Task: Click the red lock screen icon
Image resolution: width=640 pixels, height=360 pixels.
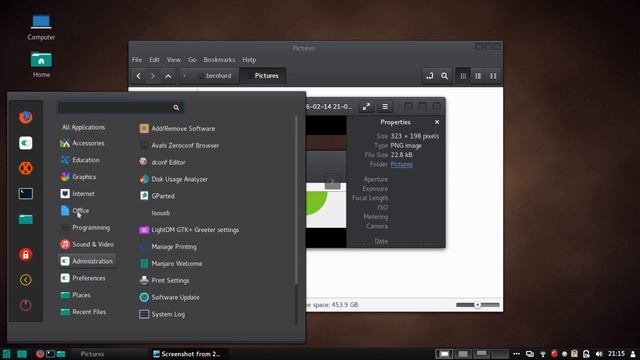Action: coord(25,255)
